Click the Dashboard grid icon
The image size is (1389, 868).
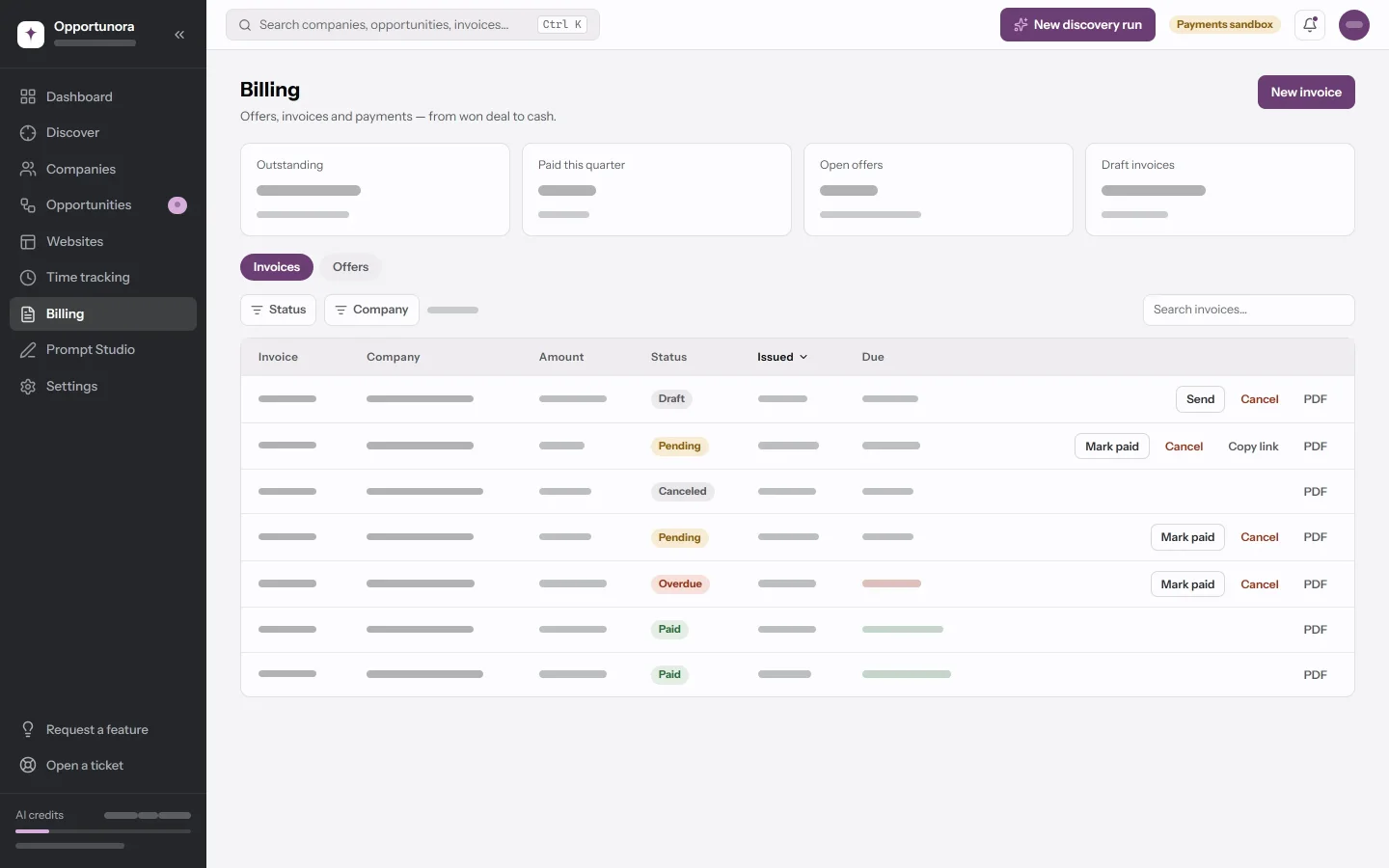28,96
